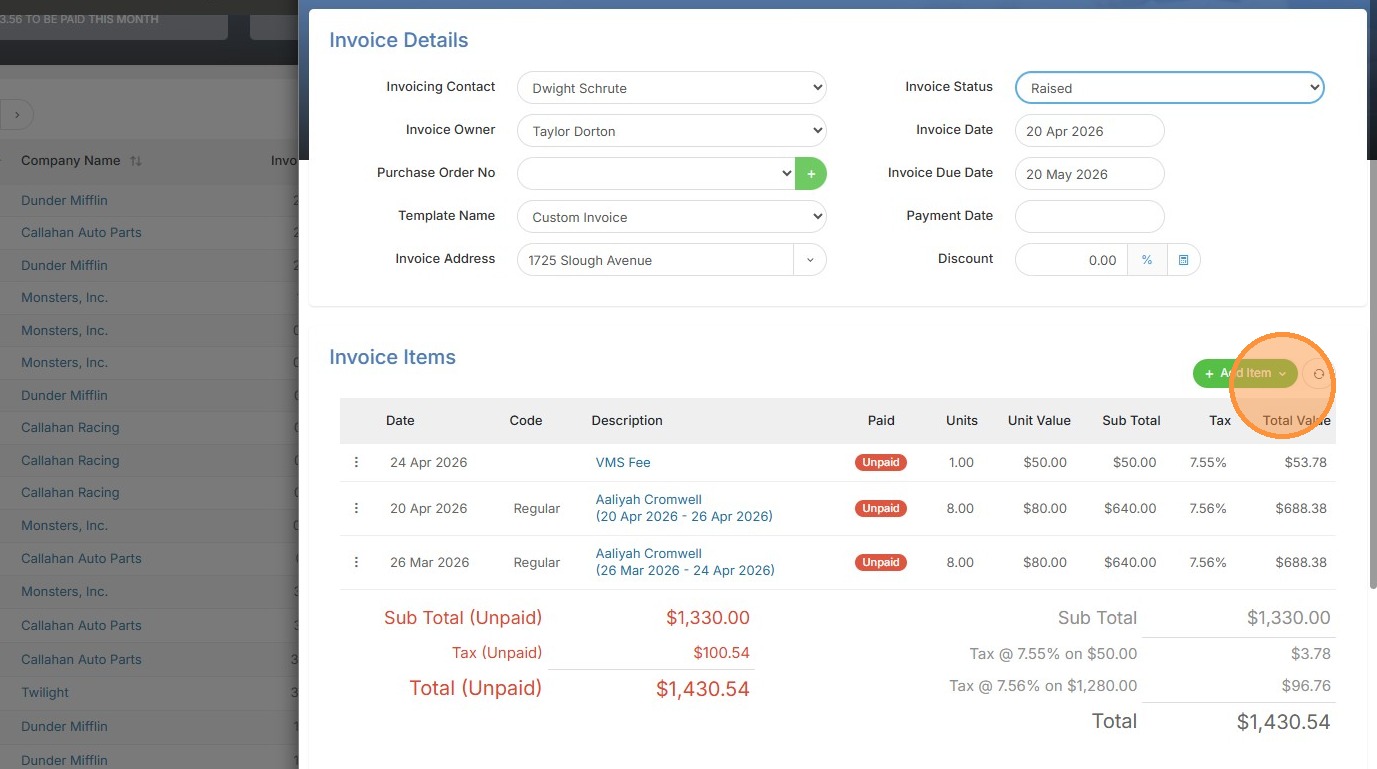
Task: Expand the Invoice Address chevron
Action: pos(810,260)
